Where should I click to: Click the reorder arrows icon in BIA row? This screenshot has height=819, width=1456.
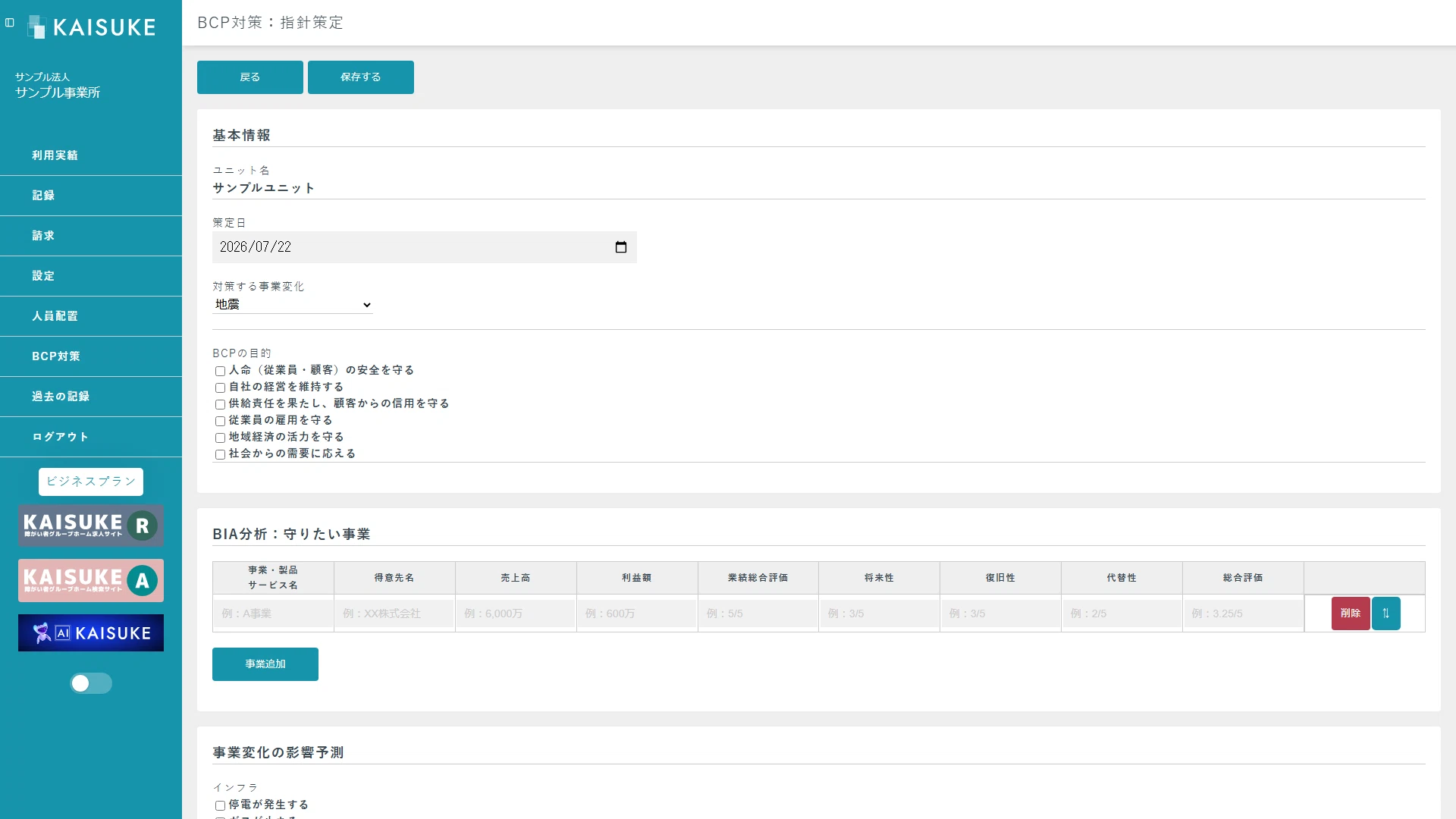(1385, 613)
